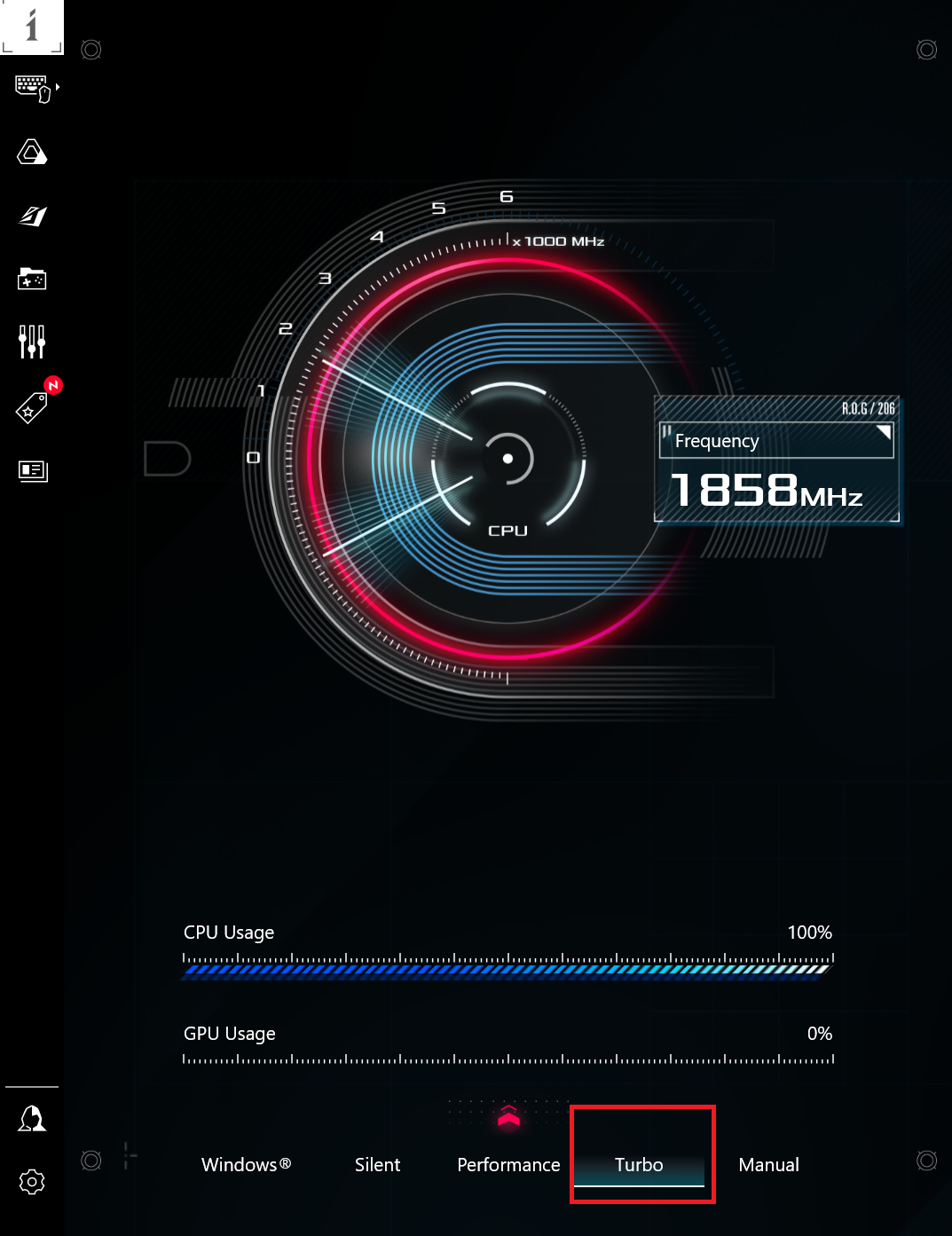Switch to Windows® operating mode

246,1164
